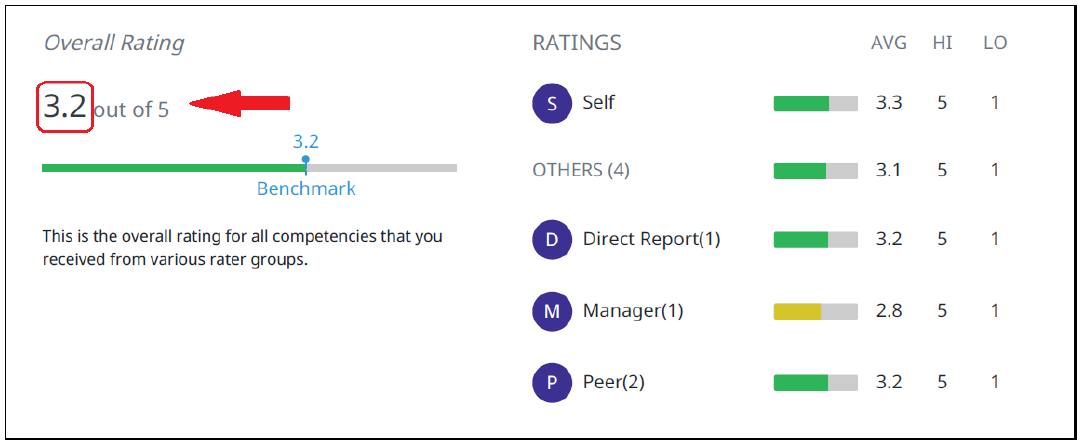The image size is (1080, 441).
Task: Select the Peer P avatar icon
Action: coord(552,382)
